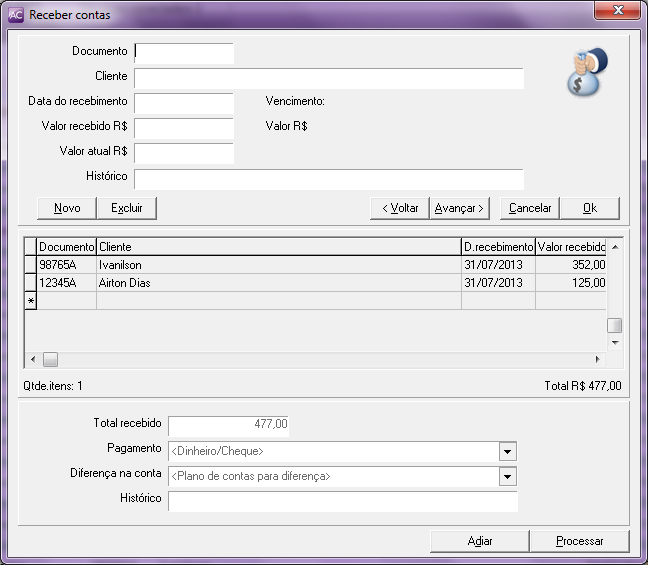Click the grid's horizontal scrollbar right arrow

pyautogui.click(x=598, y=359)
